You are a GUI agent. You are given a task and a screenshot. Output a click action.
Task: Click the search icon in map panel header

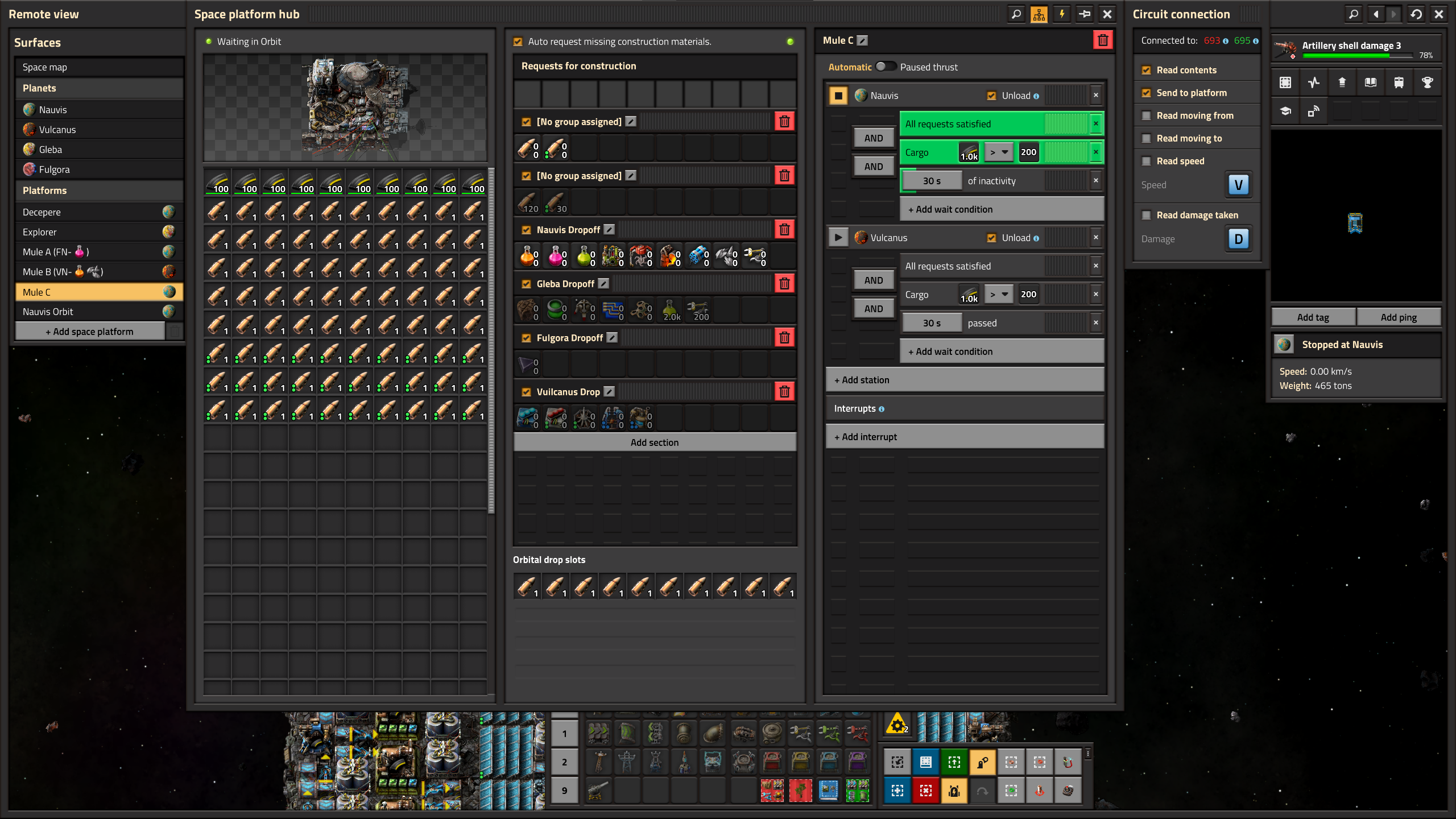coord(1354,14)
